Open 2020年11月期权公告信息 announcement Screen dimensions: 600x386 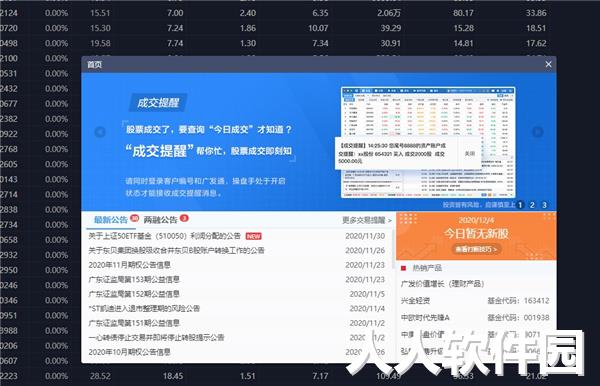129,265
